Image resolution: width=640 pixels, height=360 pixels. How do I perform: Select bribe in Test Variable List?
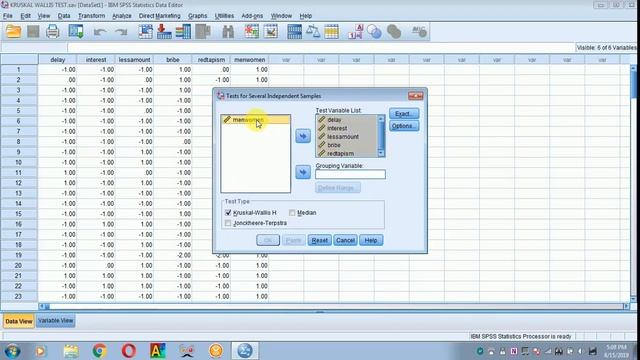click(346, 145)
